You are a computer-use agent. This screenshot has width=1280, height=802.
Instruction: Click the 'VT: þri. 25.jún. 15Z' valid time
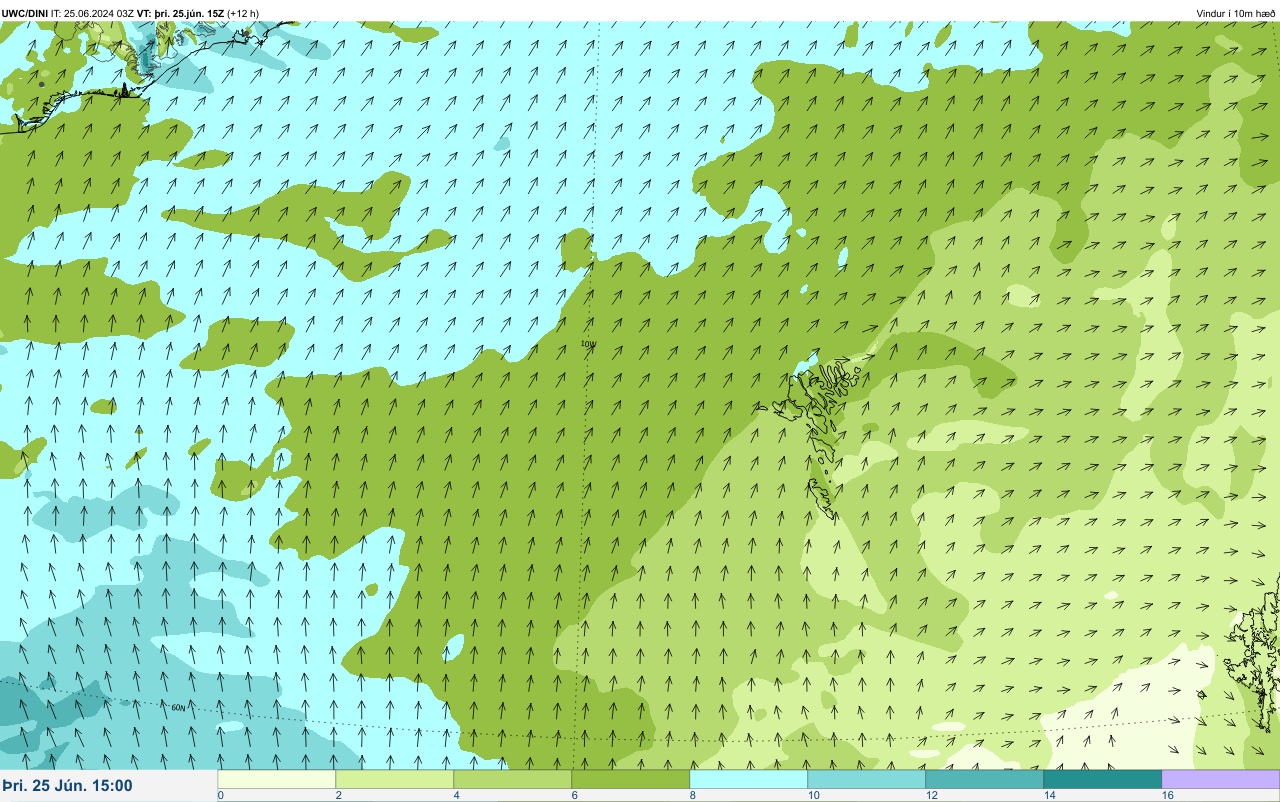(181, 13)
